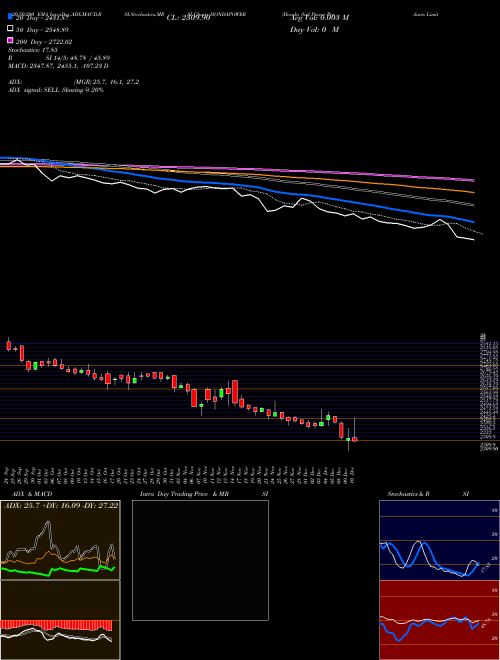
Task: Click the RSI 14/3: 48.78 / 45.89 reading
Action: click(59, 58)
